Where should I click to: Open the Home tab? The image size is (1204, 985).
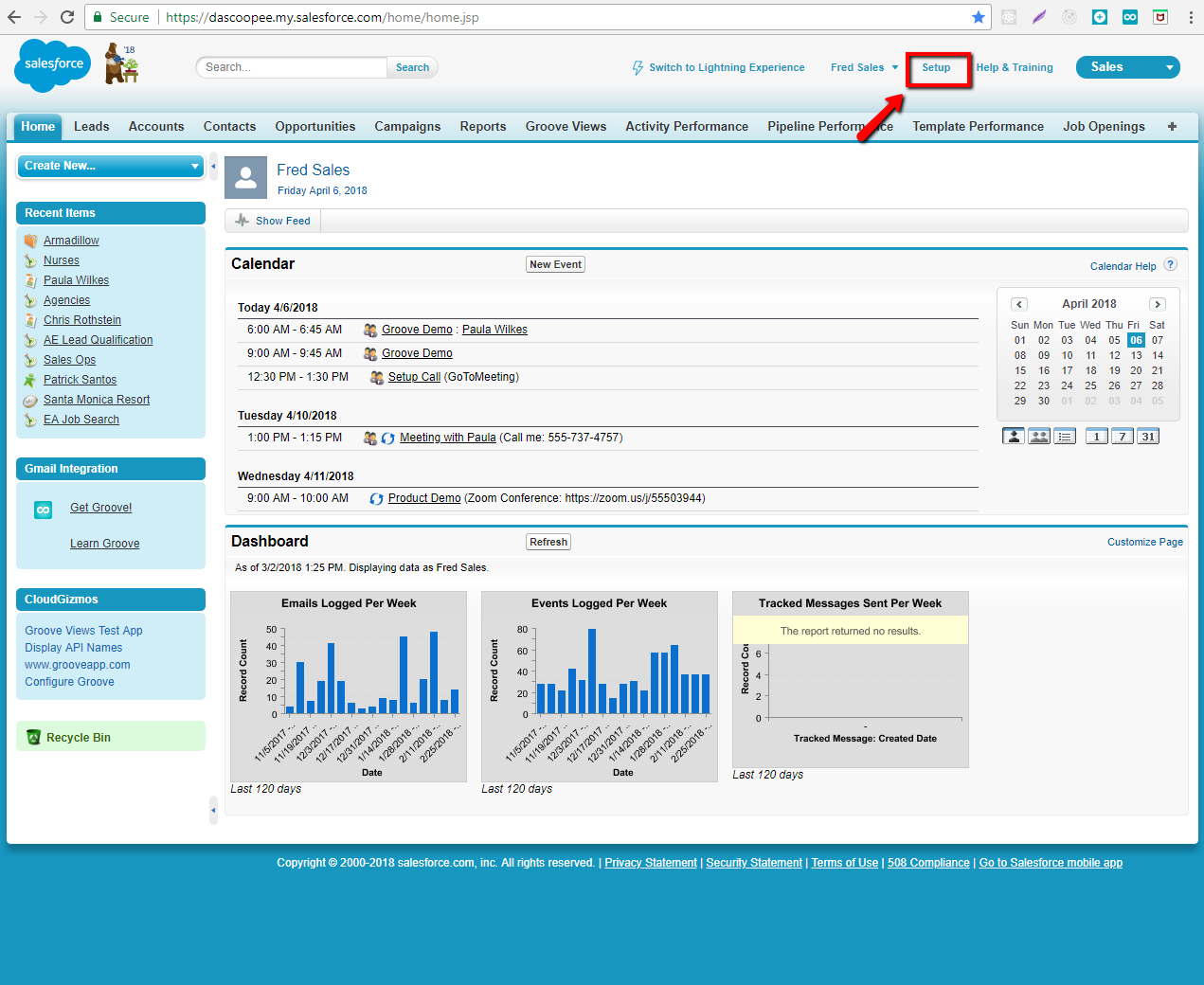pos(38,127)
